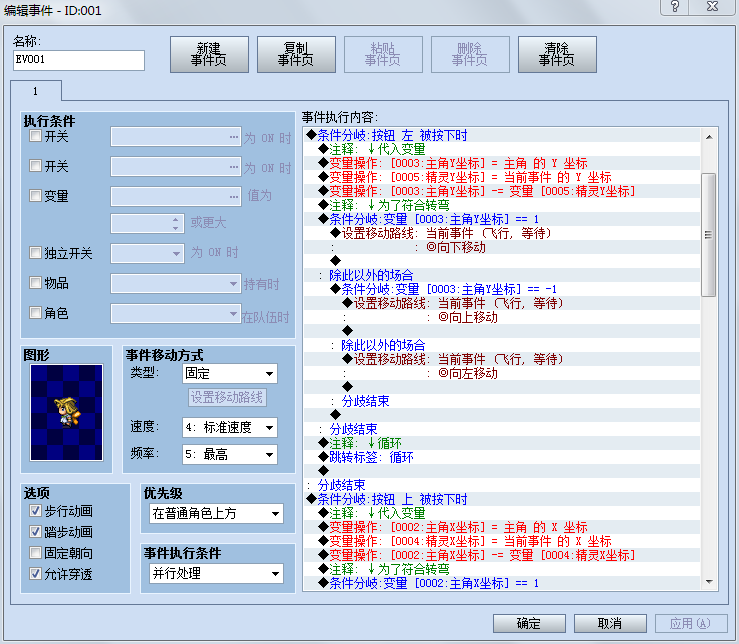Image resolution: width=739 pixels, height=644 pixels.
Task: Click the 名称 field containing EV001
Action: pos(79,60)
